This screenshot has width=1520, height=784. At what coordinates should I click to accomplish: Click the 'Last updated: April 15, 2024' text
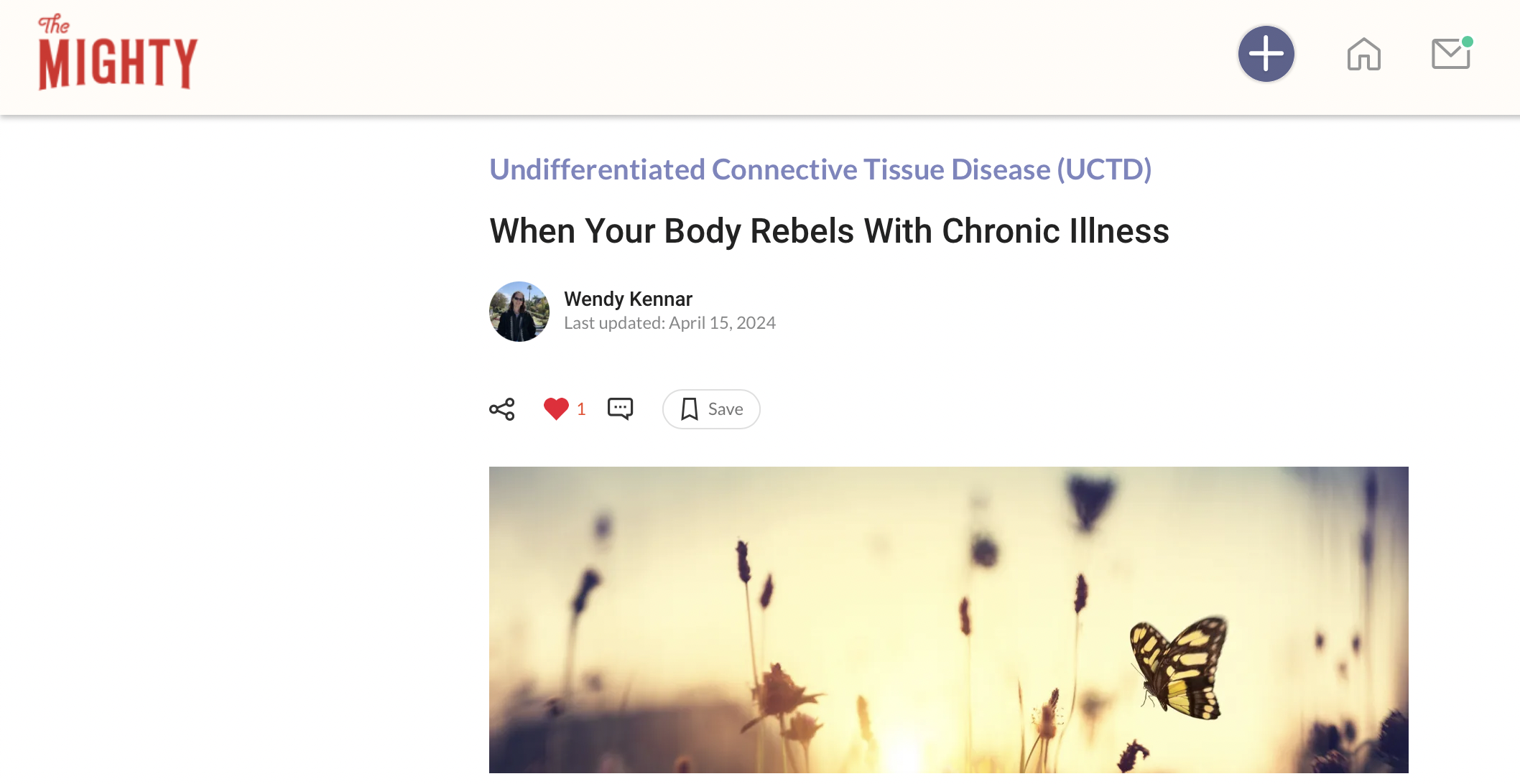point(669,323)
